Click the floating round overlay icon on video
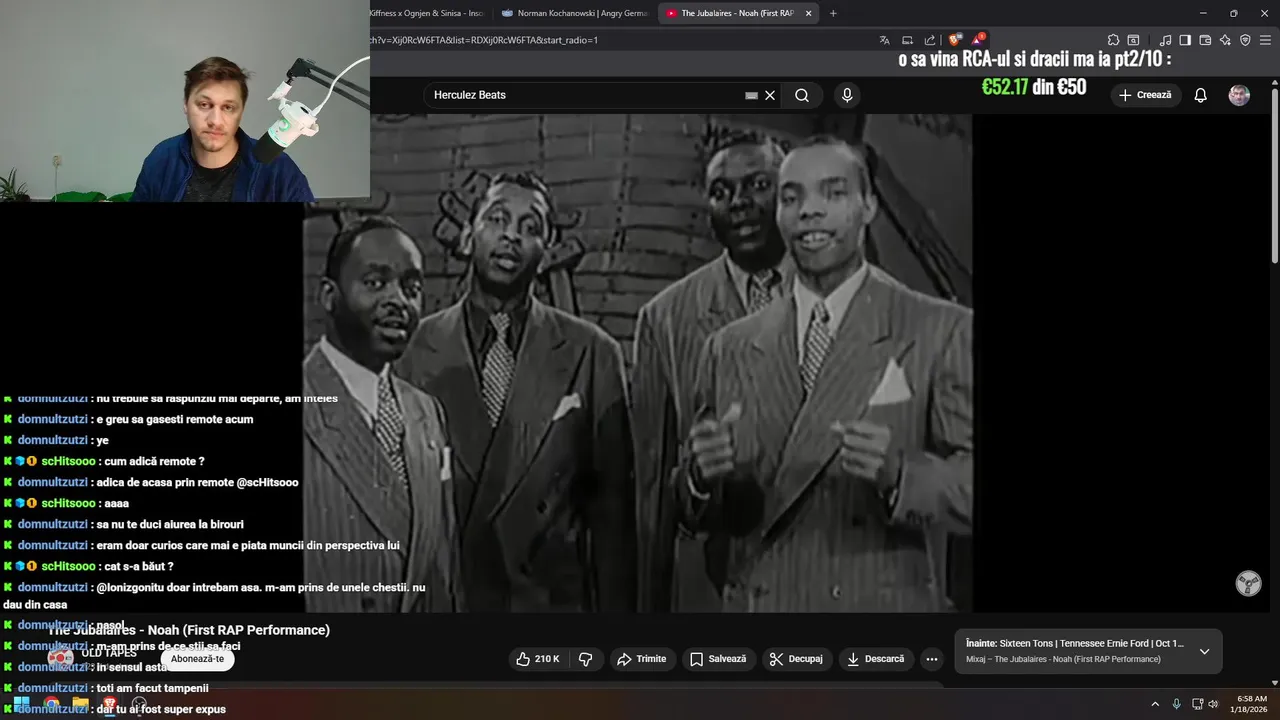1280x720 pixels. click(1248, 583)
